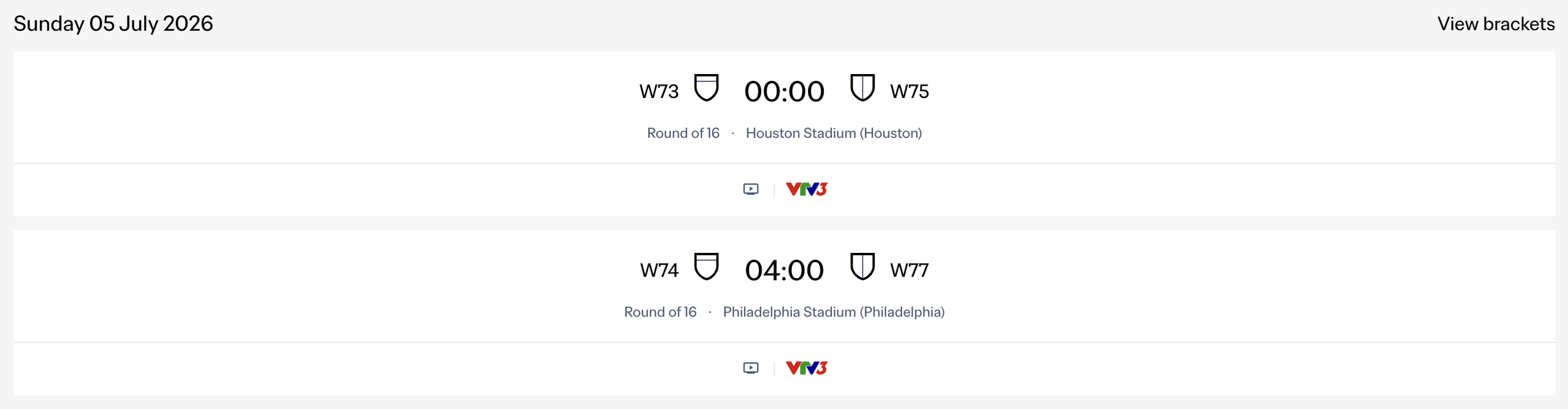Select the W77 team shield icon

click(862, 266)
